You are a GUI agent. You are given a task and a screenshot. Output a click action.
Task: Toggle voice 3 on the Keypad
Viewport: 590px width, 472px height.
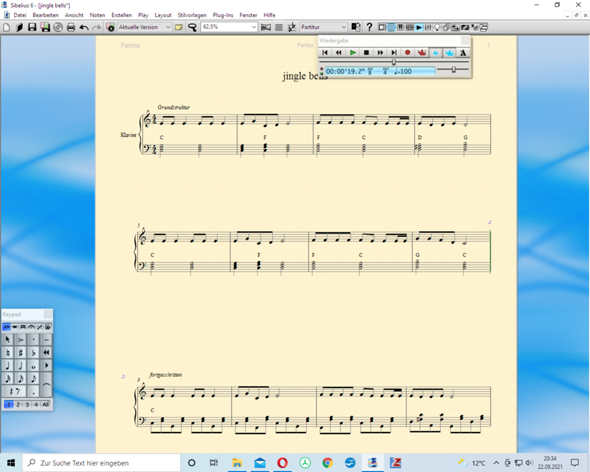27,404
